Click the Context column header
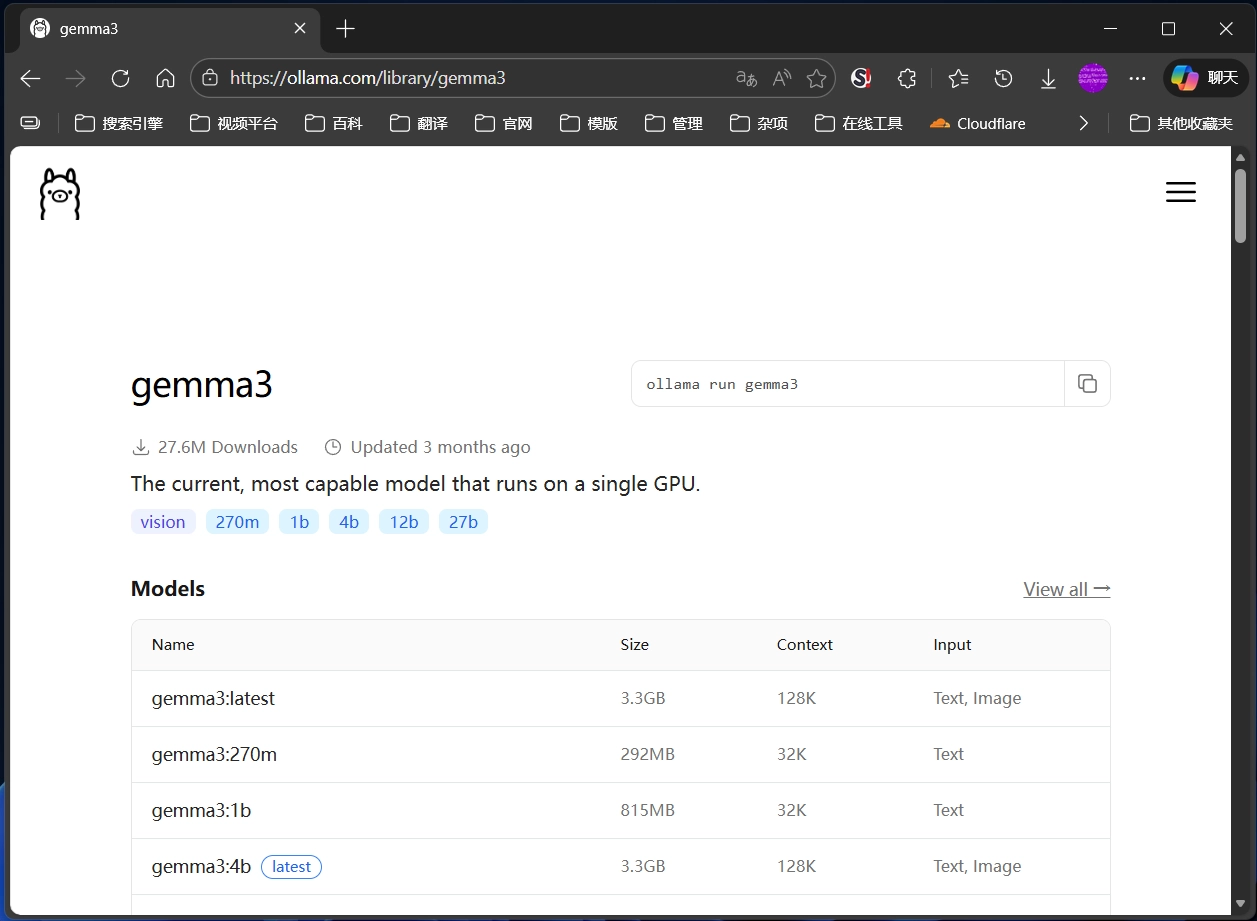The image size is (1257, 921). (x=805, y=645)
